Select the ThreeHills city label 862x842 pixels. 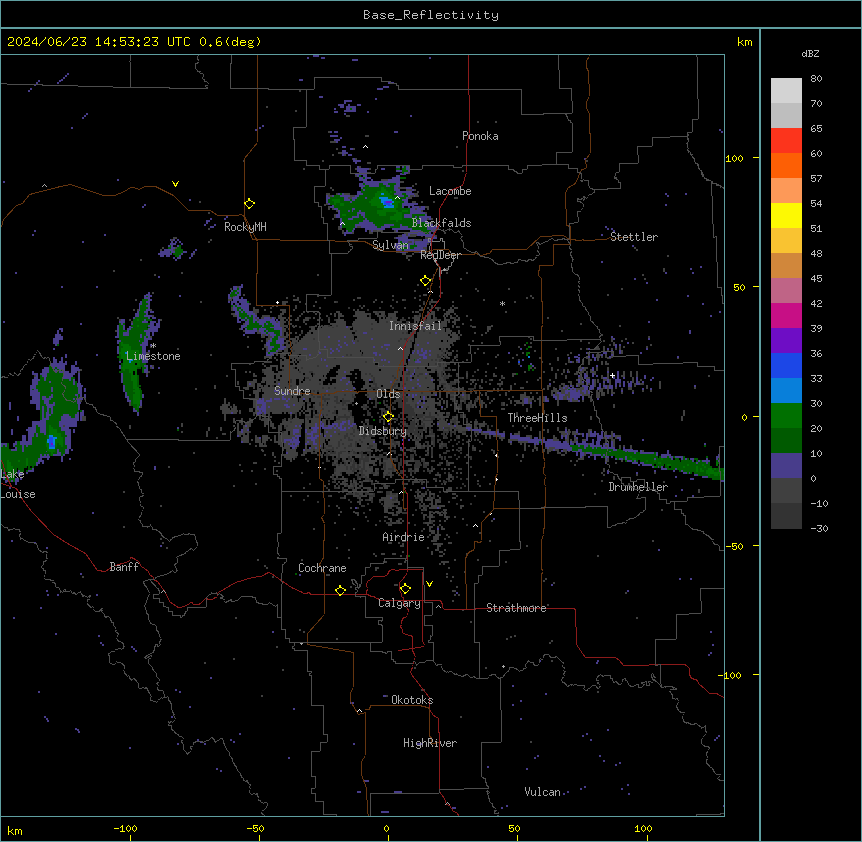537,418
